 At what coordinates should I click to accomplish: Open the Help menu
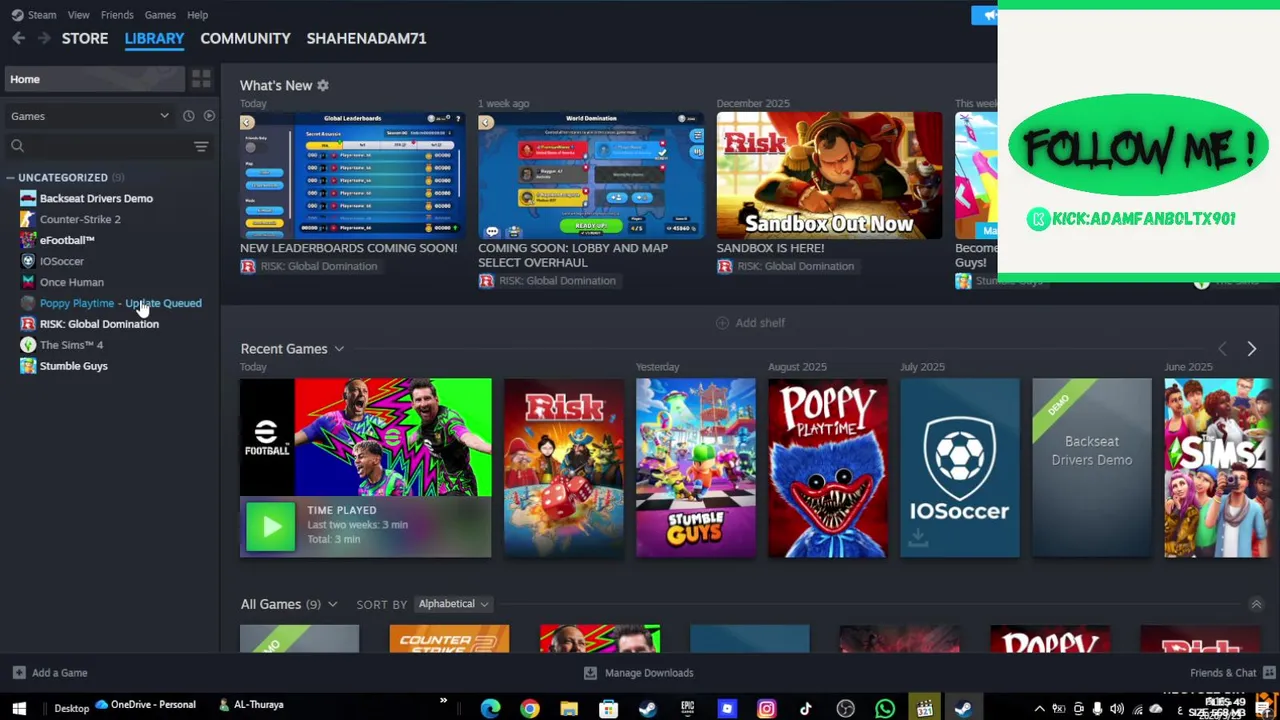pyautogui.click(x=198, y=15)
